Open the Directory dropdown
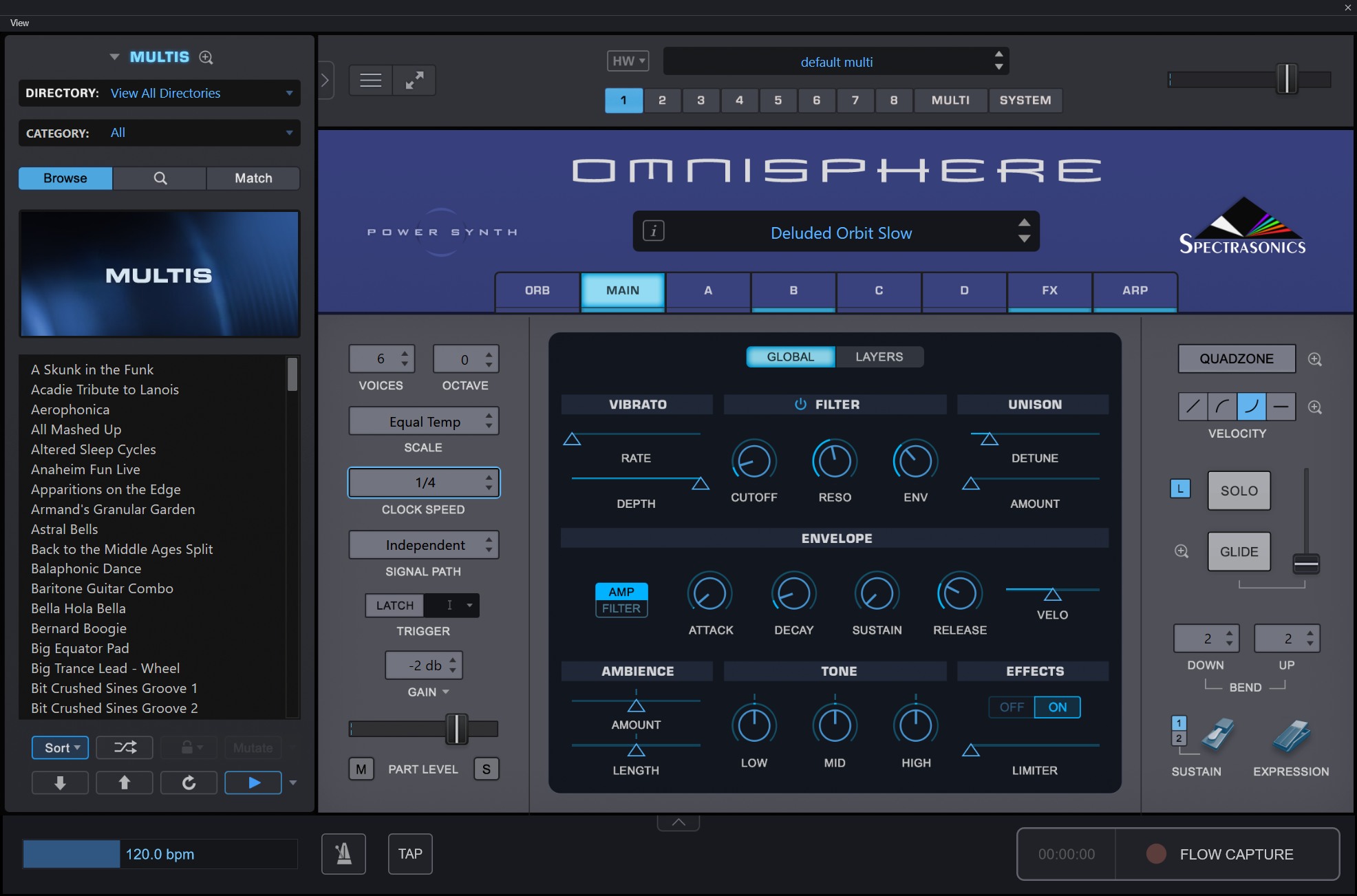Viewport: 1357px width, 896px height. pos(160,93)
